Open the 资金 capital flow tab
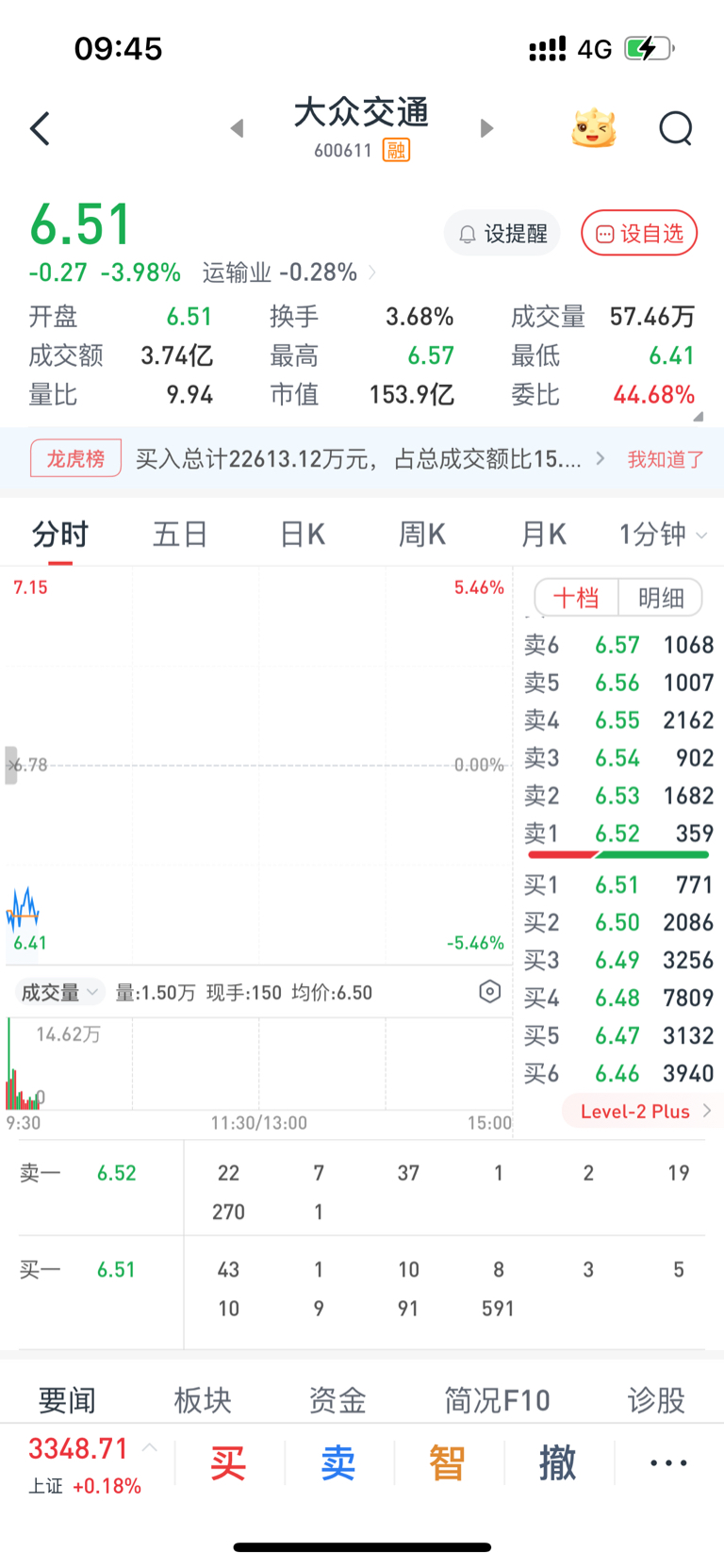The width and height of the screenshot is (724, 1568). coord(337,1400)
